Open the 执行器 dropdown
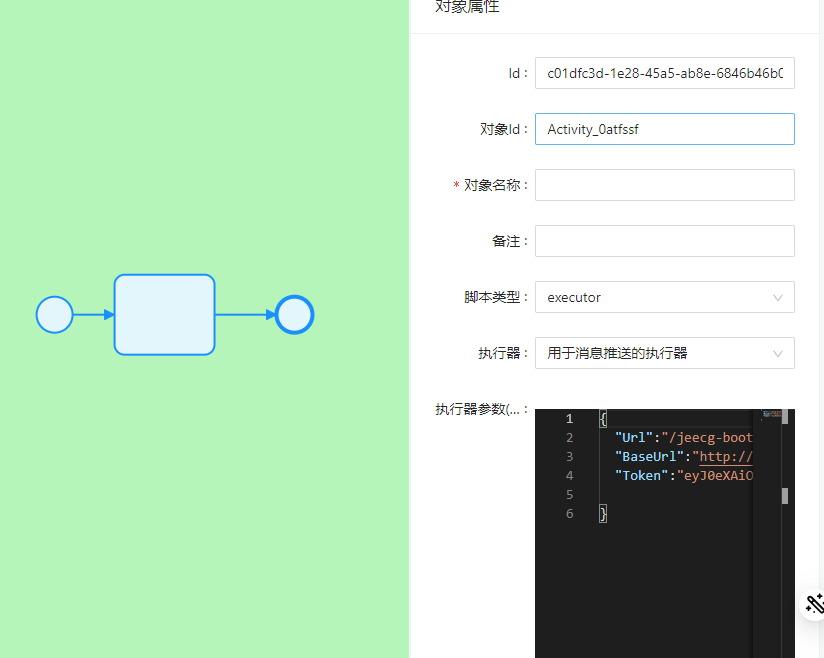The image size is (824, 658). coord(665,353)
